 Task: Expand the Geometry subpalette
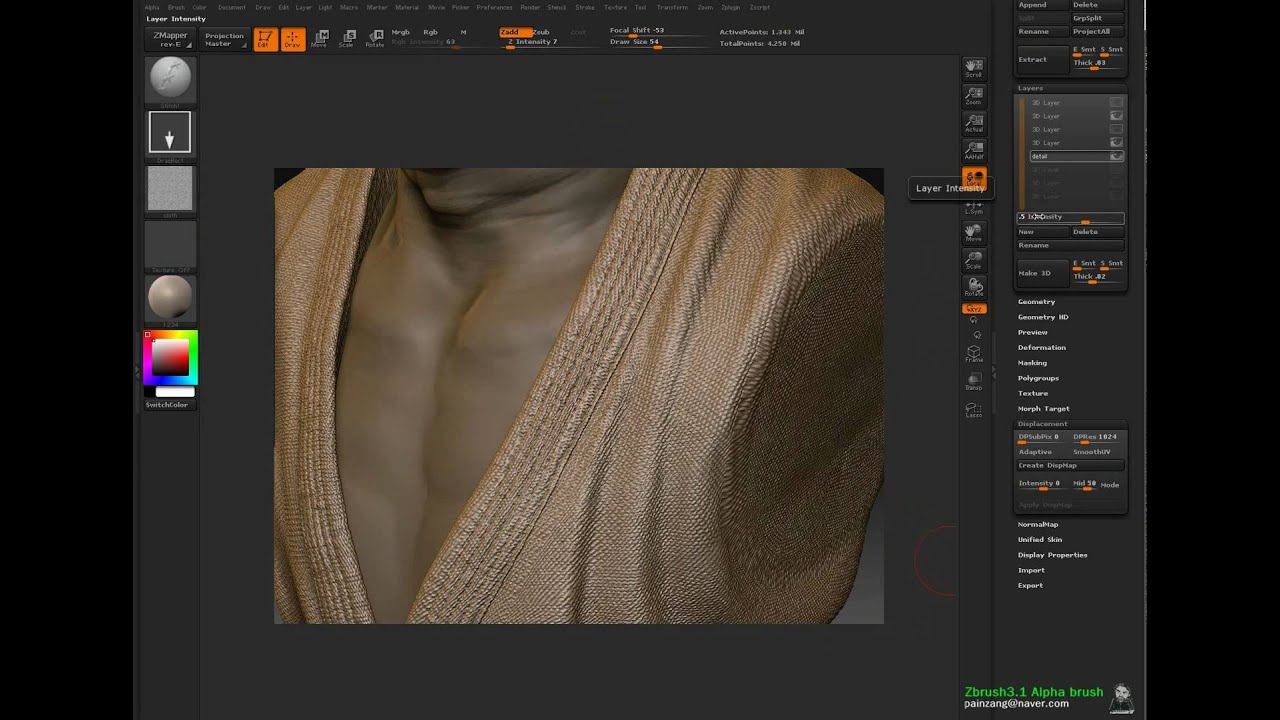(x=1036, y=302)
